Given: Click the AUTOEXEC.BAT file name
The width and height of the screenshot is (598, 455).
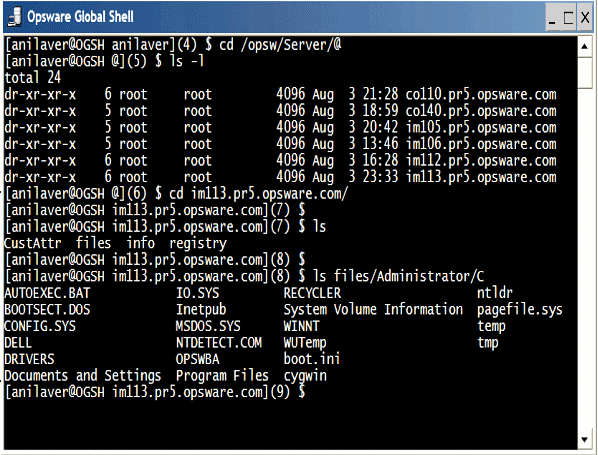Looking at the screenshot, I should point(47,293).
